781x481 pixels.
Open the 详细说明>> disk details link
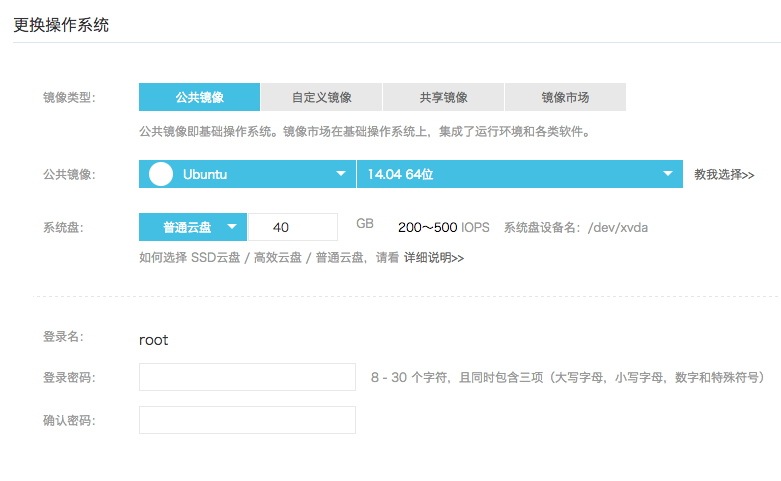point(434,258)
